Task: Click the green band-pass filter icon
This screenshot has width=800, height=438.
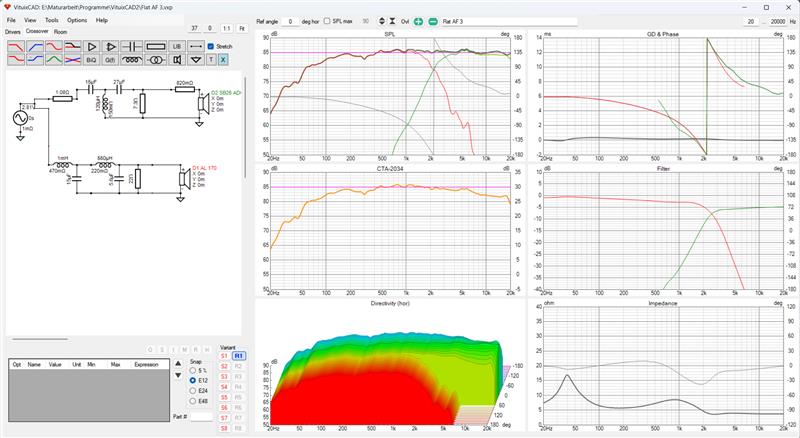Action: click(x=54, y=60)
